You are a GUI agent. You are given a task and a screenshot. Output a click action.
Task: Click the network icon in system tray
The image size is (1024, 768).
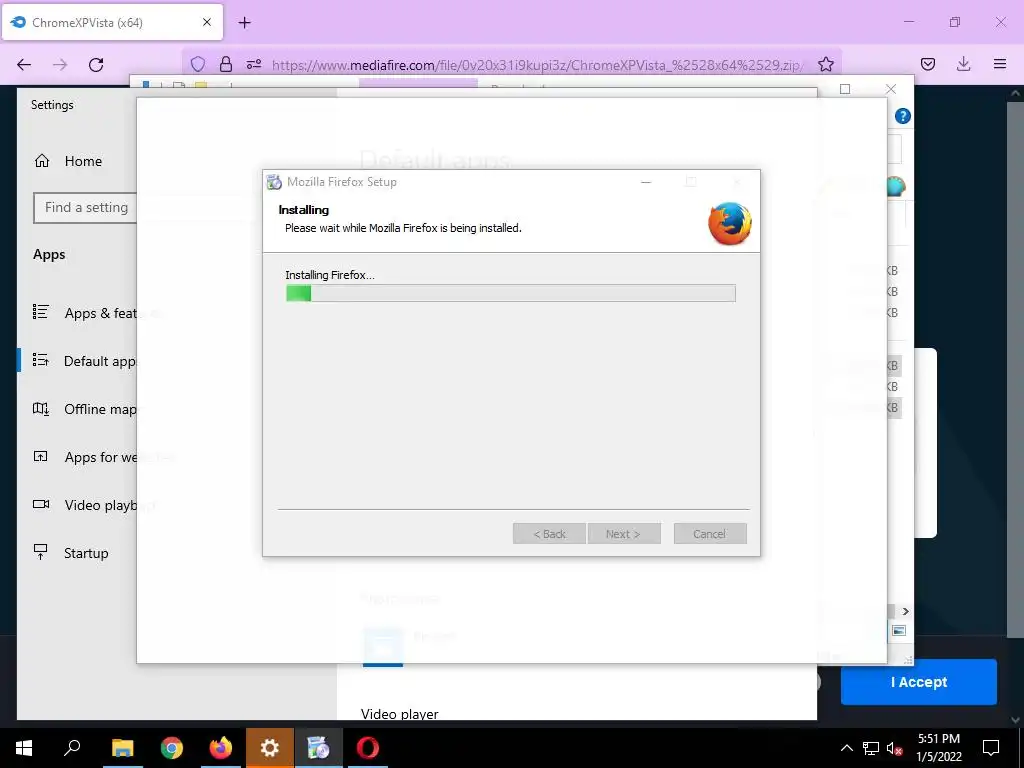(x=871, y=748)
